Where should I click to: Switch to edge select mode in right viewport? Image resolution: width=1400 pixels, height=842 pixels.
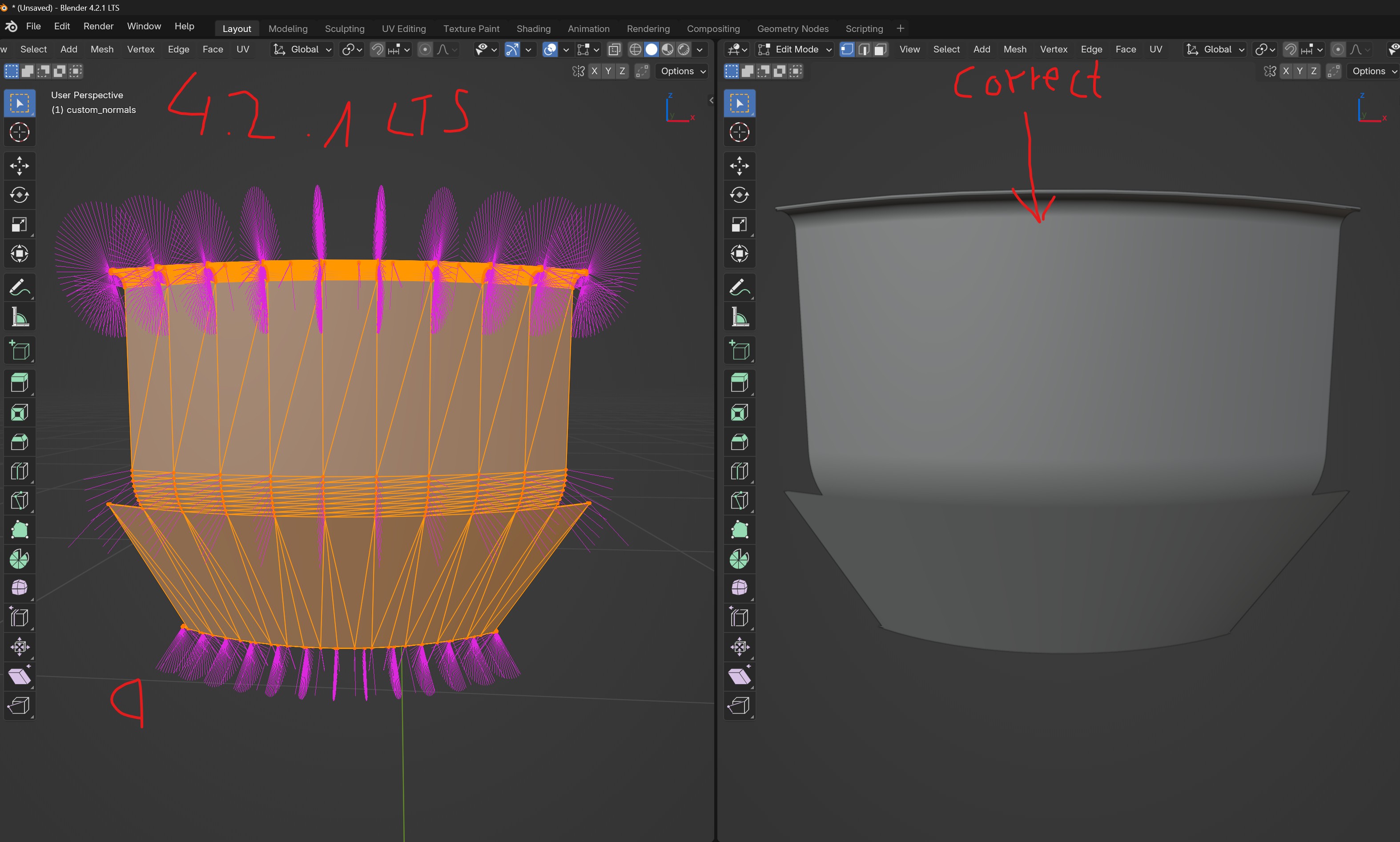863,49
